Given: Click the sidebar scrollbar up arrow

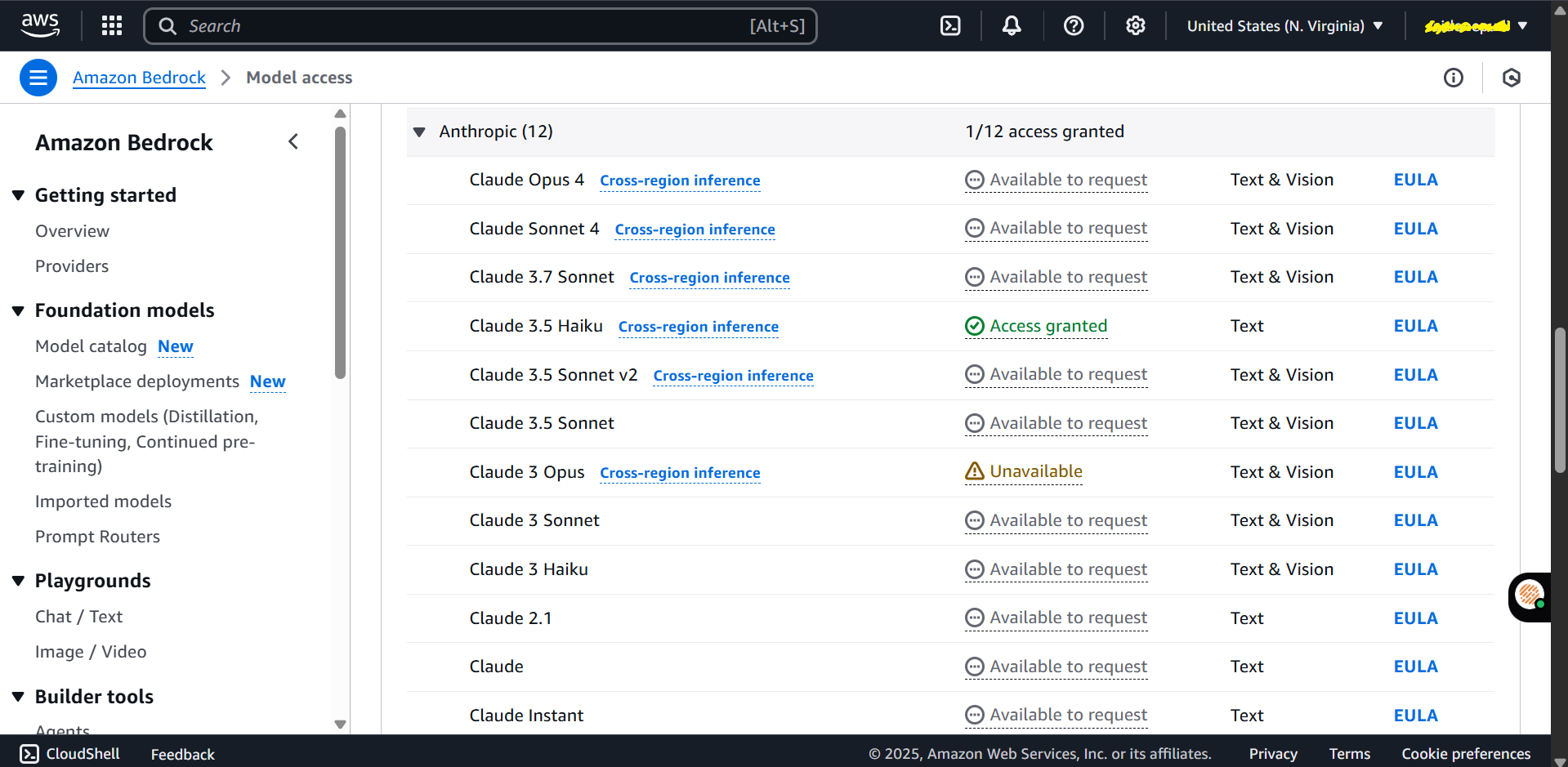Looking at the screenshot, I should [341, 114].
